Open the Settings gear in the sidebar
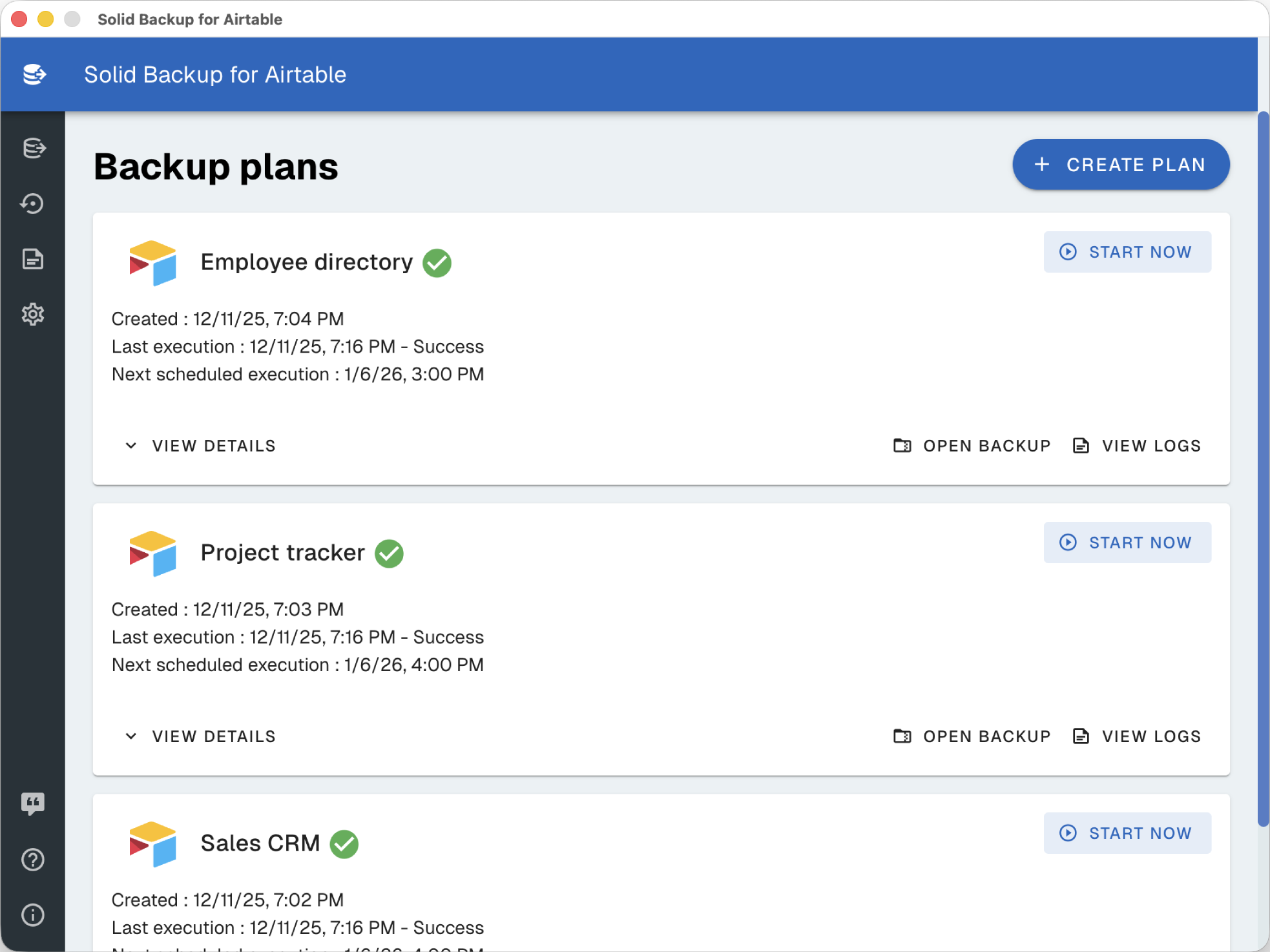 click(x=32, y=314)
